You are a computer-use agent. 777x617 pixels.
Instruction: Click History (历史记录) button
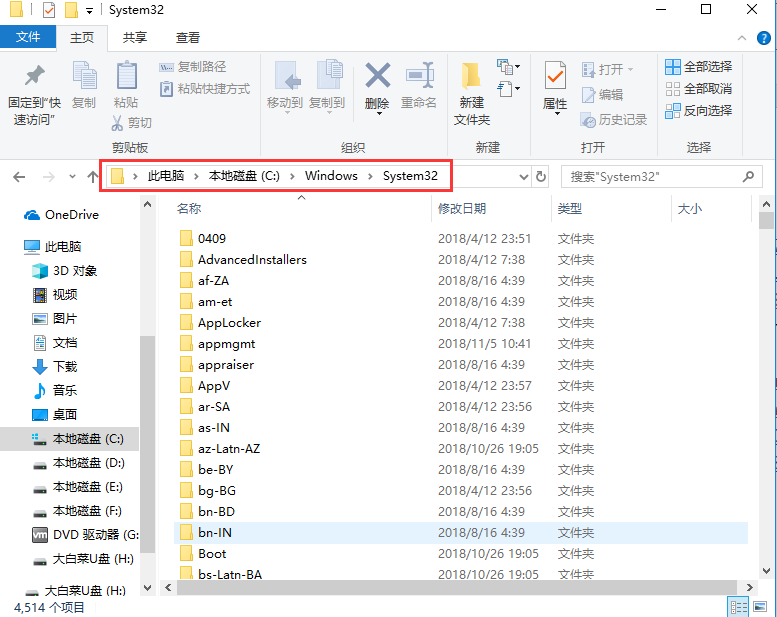coord(614,120)
